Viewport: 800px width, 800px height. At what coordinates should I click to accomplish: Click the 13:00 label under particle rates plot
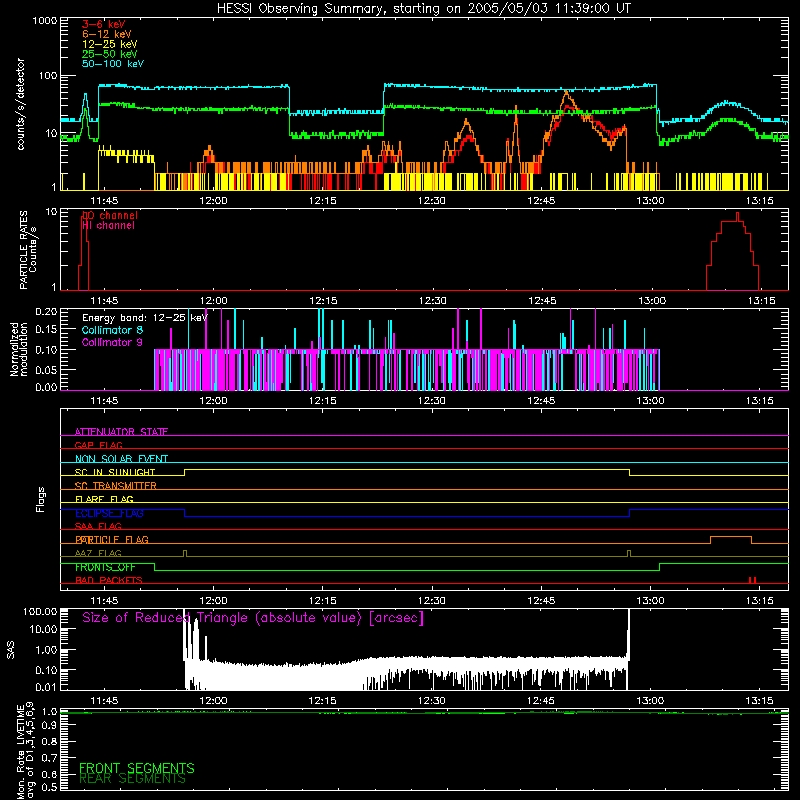pyautogui.click(x=651, y=301)
